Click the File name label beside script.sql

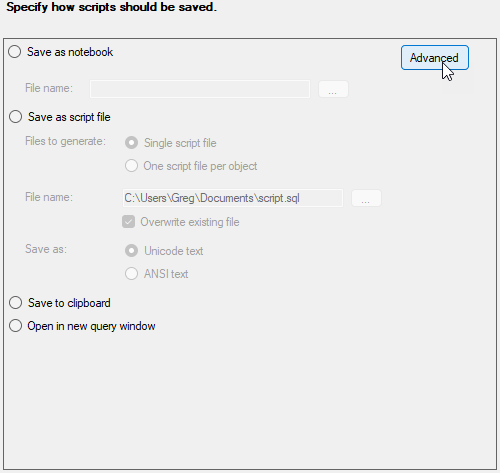point(49,197)
